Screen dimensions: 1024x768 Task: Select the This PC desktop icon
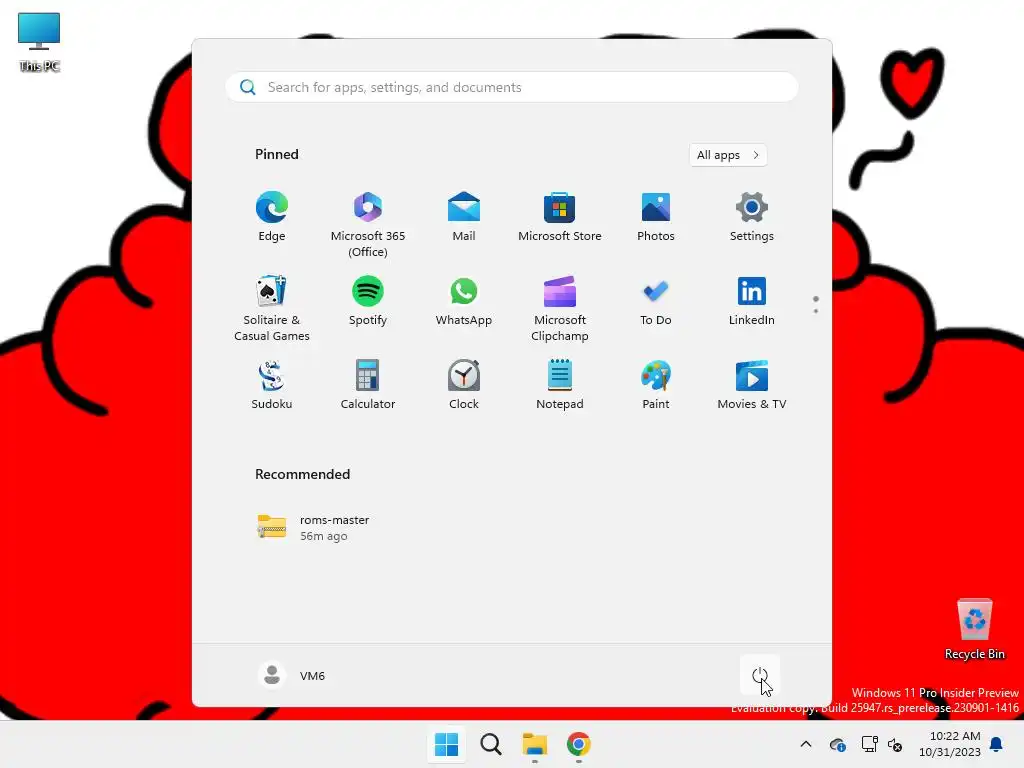39,42
